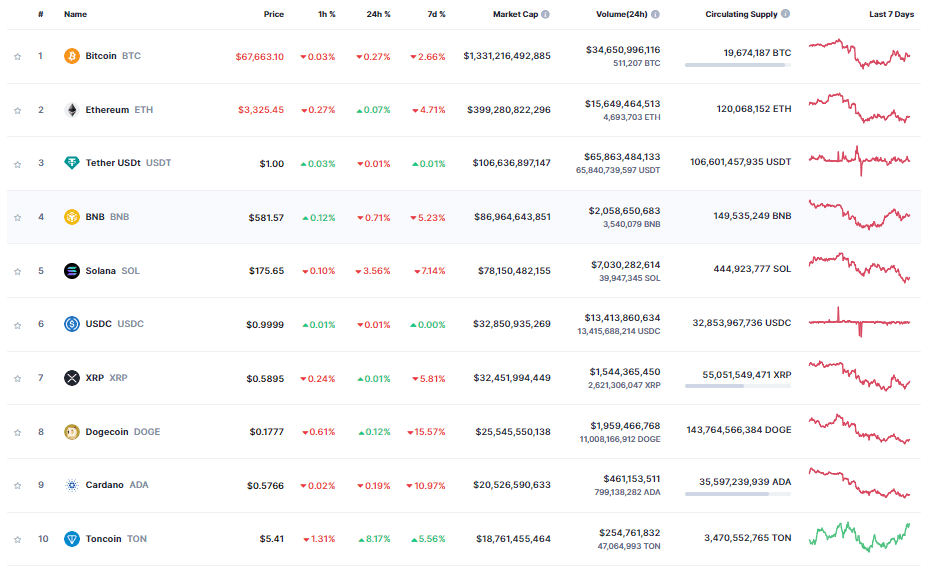Click the Solana logo icon

(72, 271)
